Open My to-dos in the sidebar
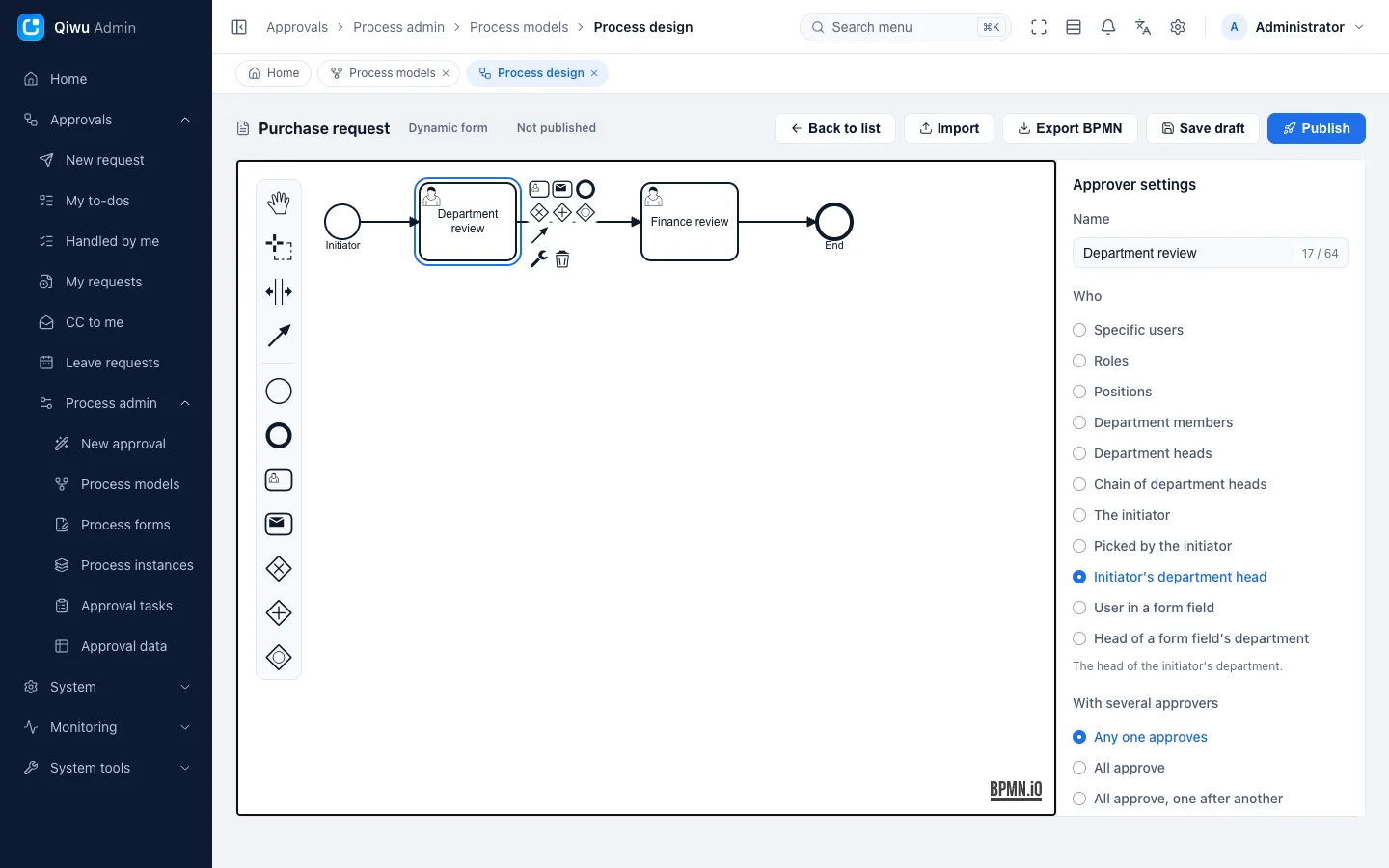The height and width of the screenshot is (868, 1389). click(x=106, y=201)
